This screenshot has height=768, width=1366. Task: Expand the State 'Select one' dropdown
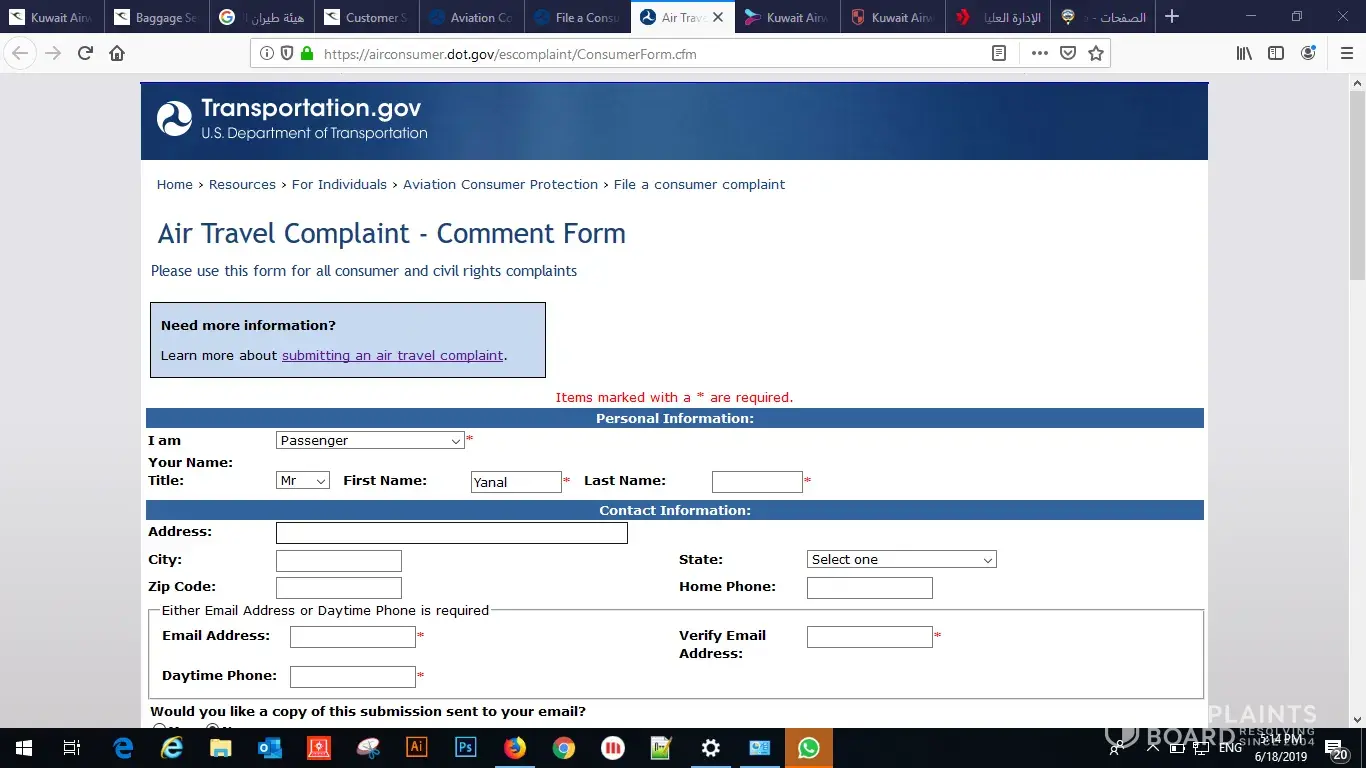click(901, 560)
